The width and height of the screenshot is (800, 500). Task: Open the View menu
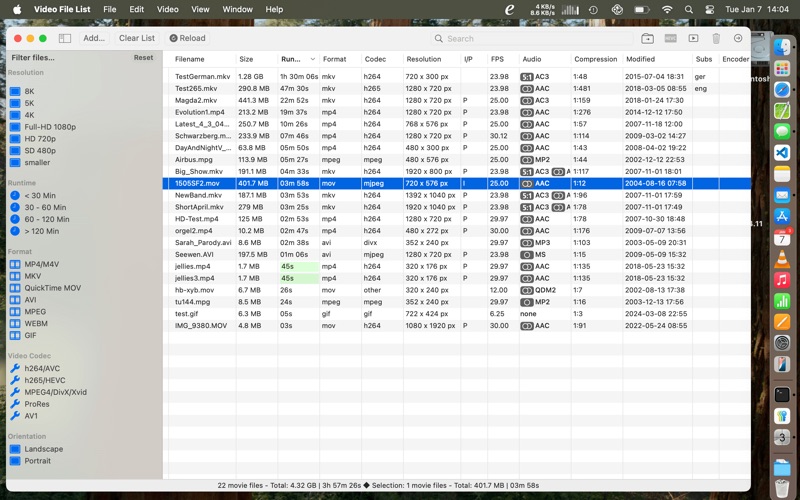tap(200, 9)
